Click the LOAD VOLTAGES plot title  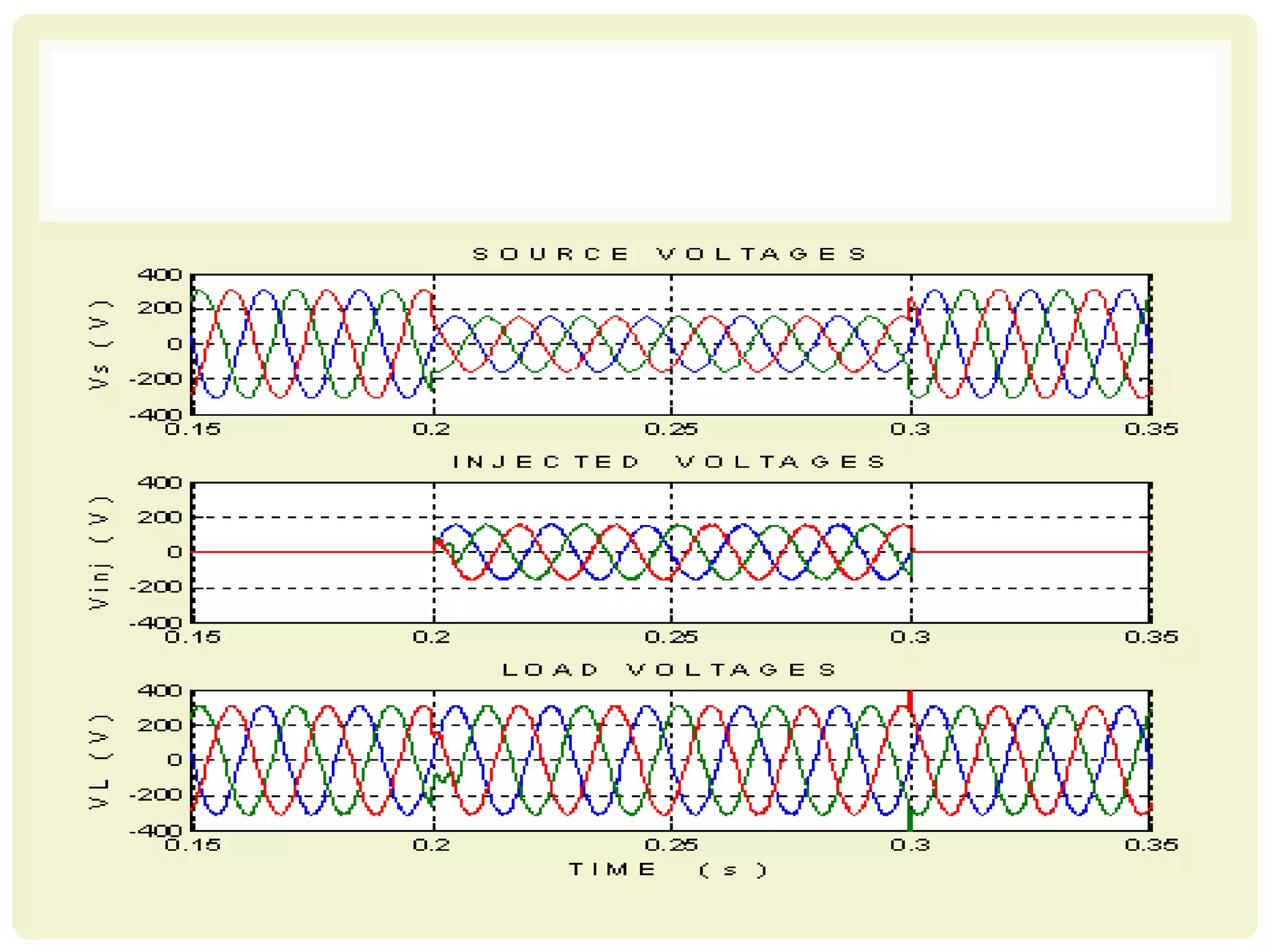(669, 669)
